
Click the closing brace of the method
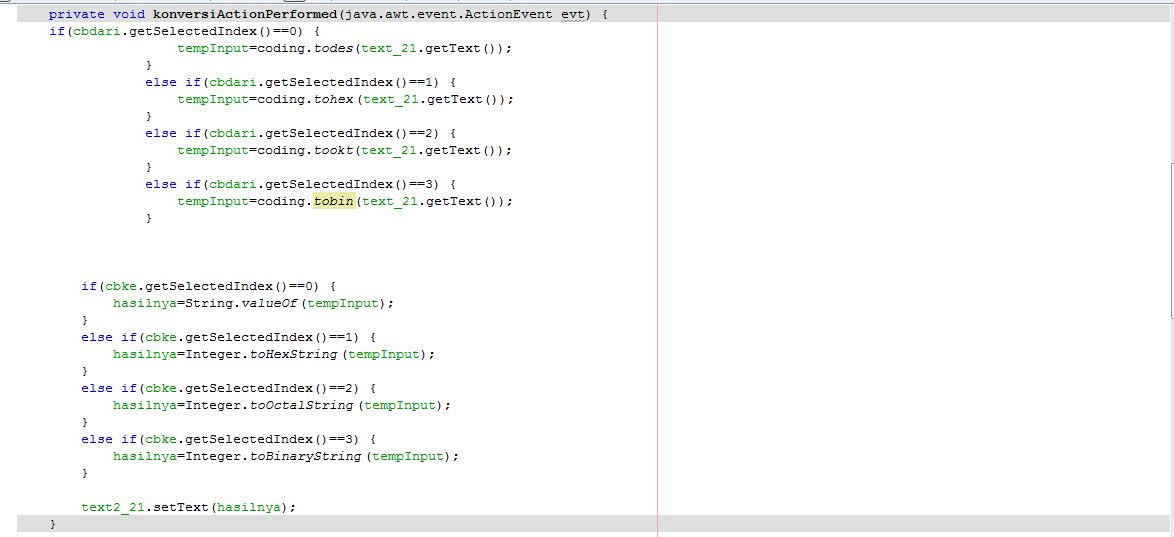(52, 524)
